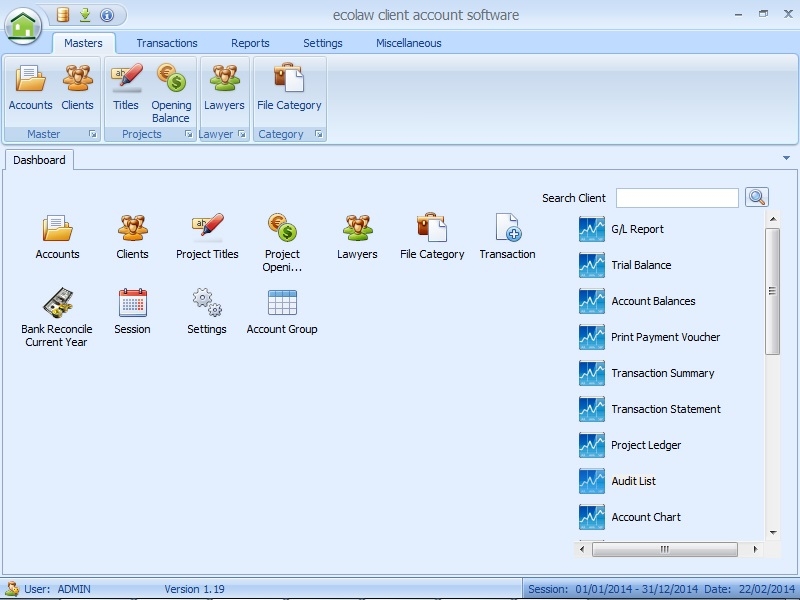Open the Account Group dashboard icon
The image size is (800, 600).
pyautogui.click(x=282, y=304)
